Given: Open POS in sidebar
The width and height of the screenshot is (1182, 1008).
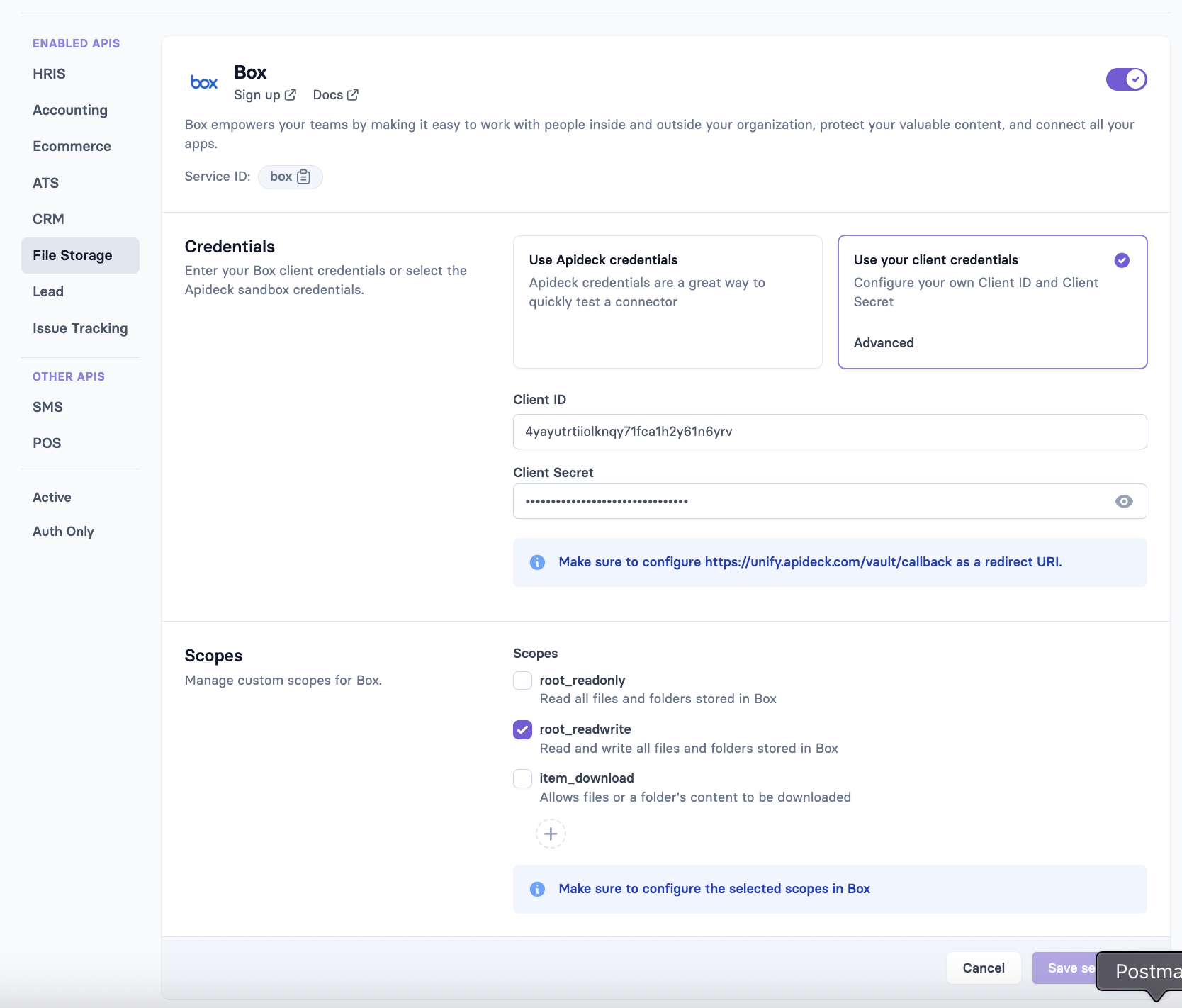Looking at the screenshot, I should point(47,443).
